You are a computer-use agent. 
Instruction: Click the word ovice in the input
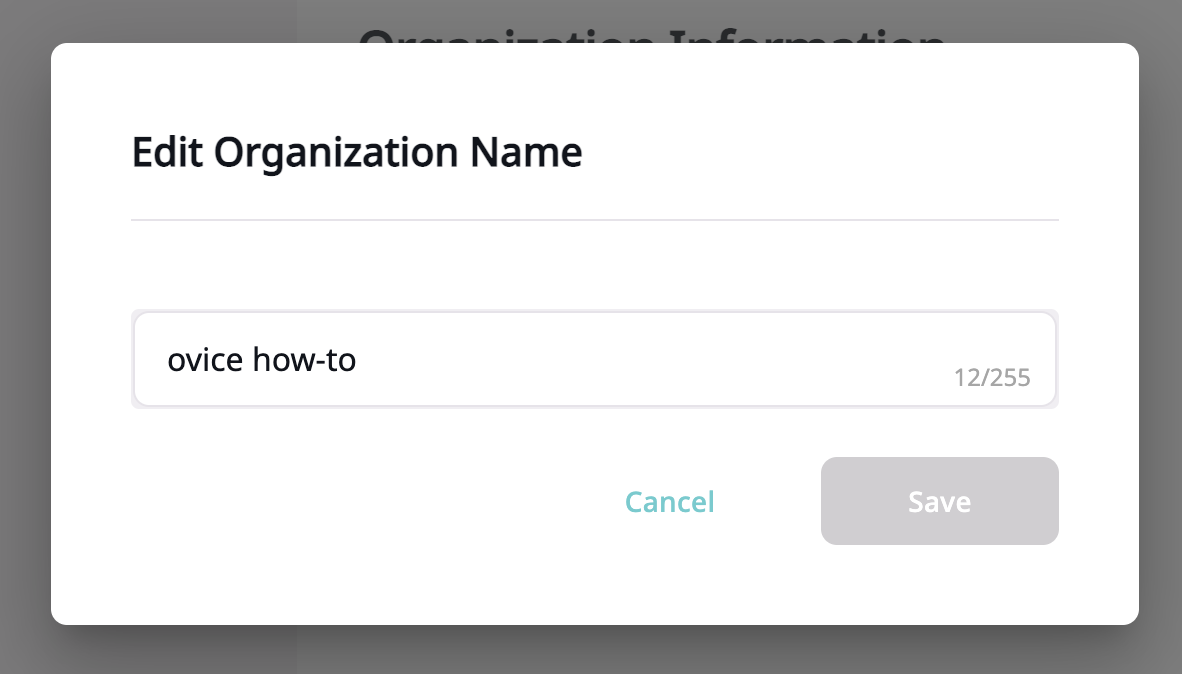[205, 360]
